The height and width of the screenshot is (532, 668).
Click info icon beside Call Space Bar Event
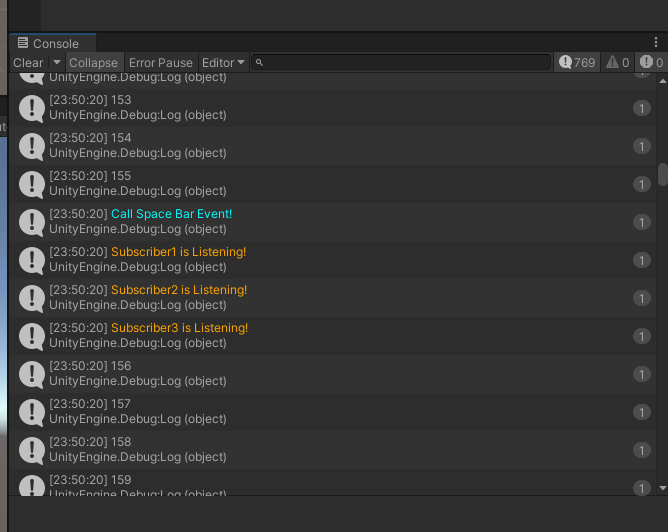pyautogui.click(x=32, y=222)
